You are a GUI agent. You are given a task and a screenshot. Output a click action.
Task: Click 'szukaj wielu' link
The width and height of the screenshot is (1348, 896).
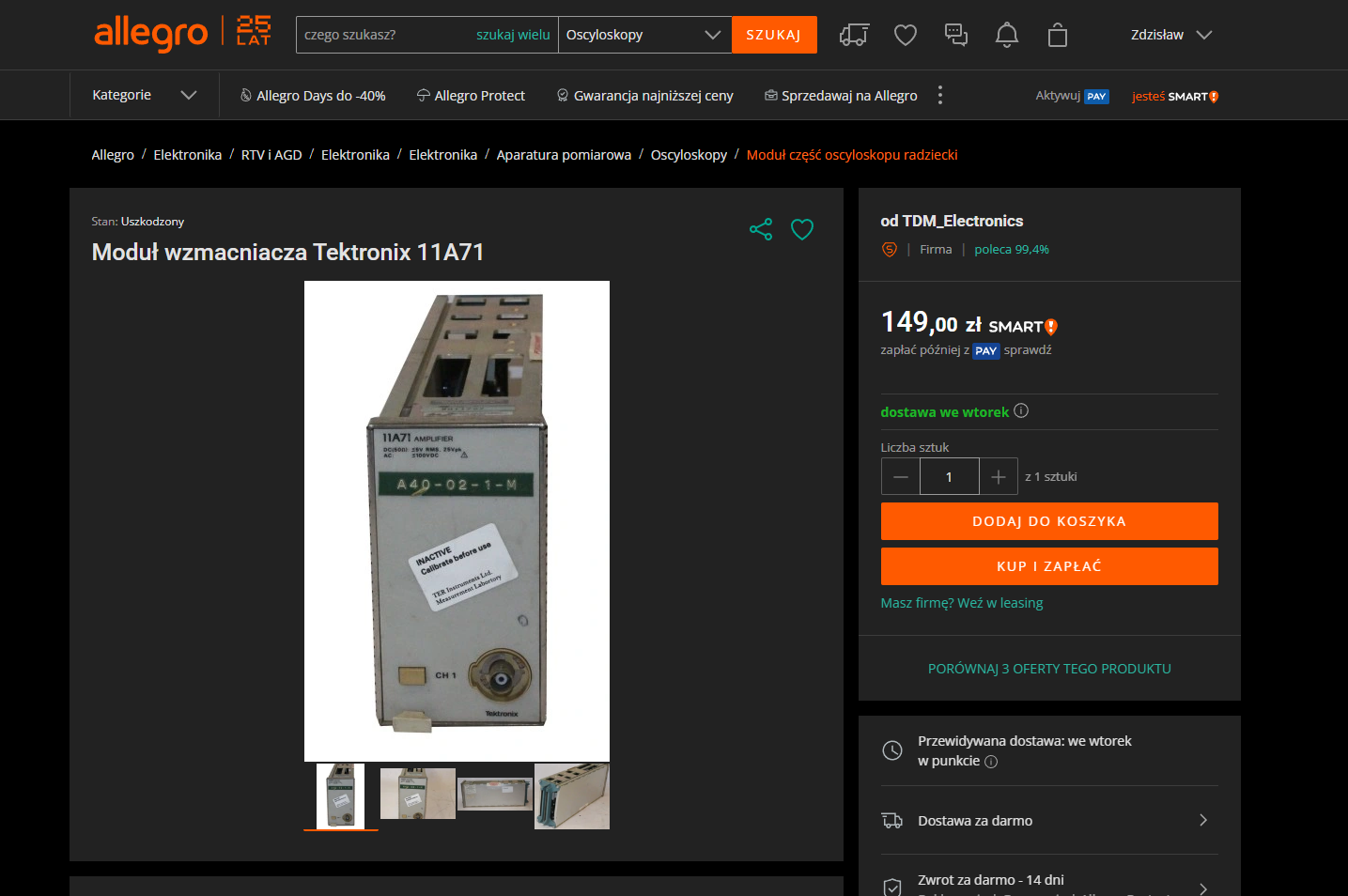pyautogui.click(x=513, y=35)
